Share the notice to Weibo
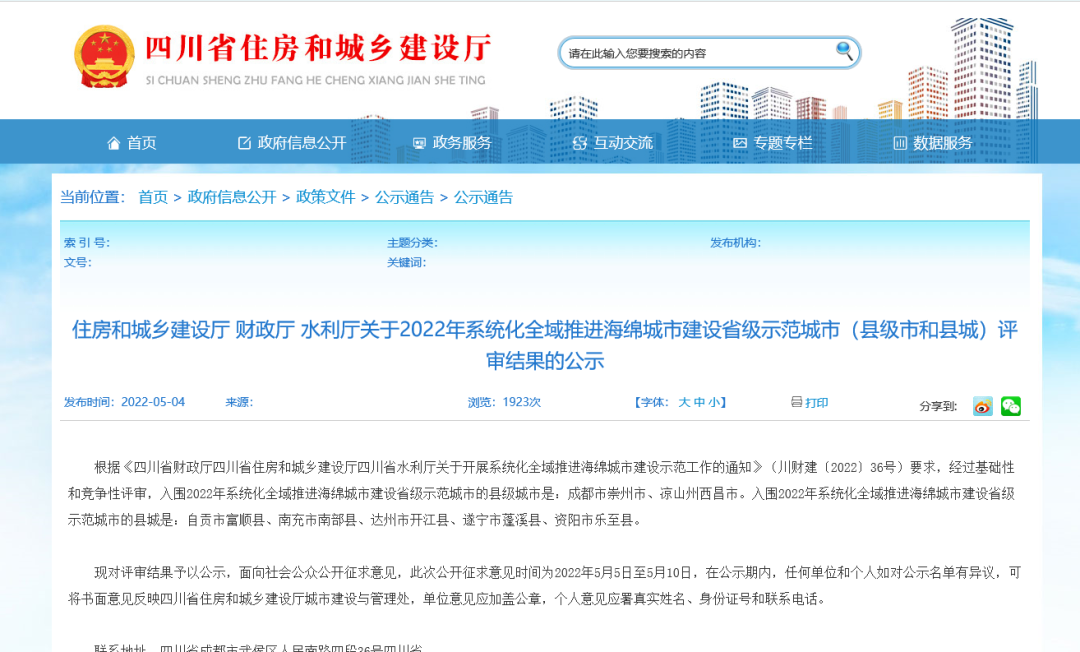The height and width of the screenshot is (652, 1080). 983,406
